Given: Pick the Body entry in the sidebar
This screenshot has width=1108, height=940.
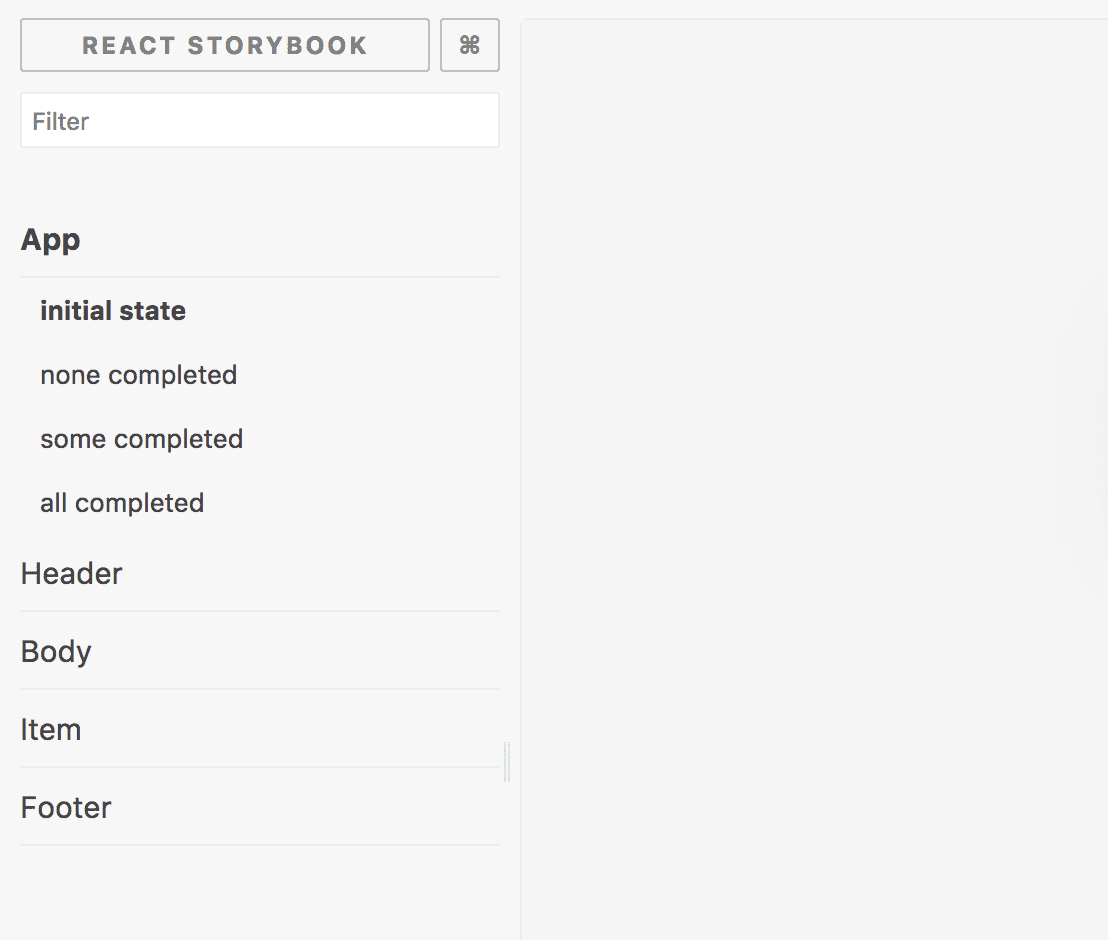Looking at the screenshot, I should 56,652.
